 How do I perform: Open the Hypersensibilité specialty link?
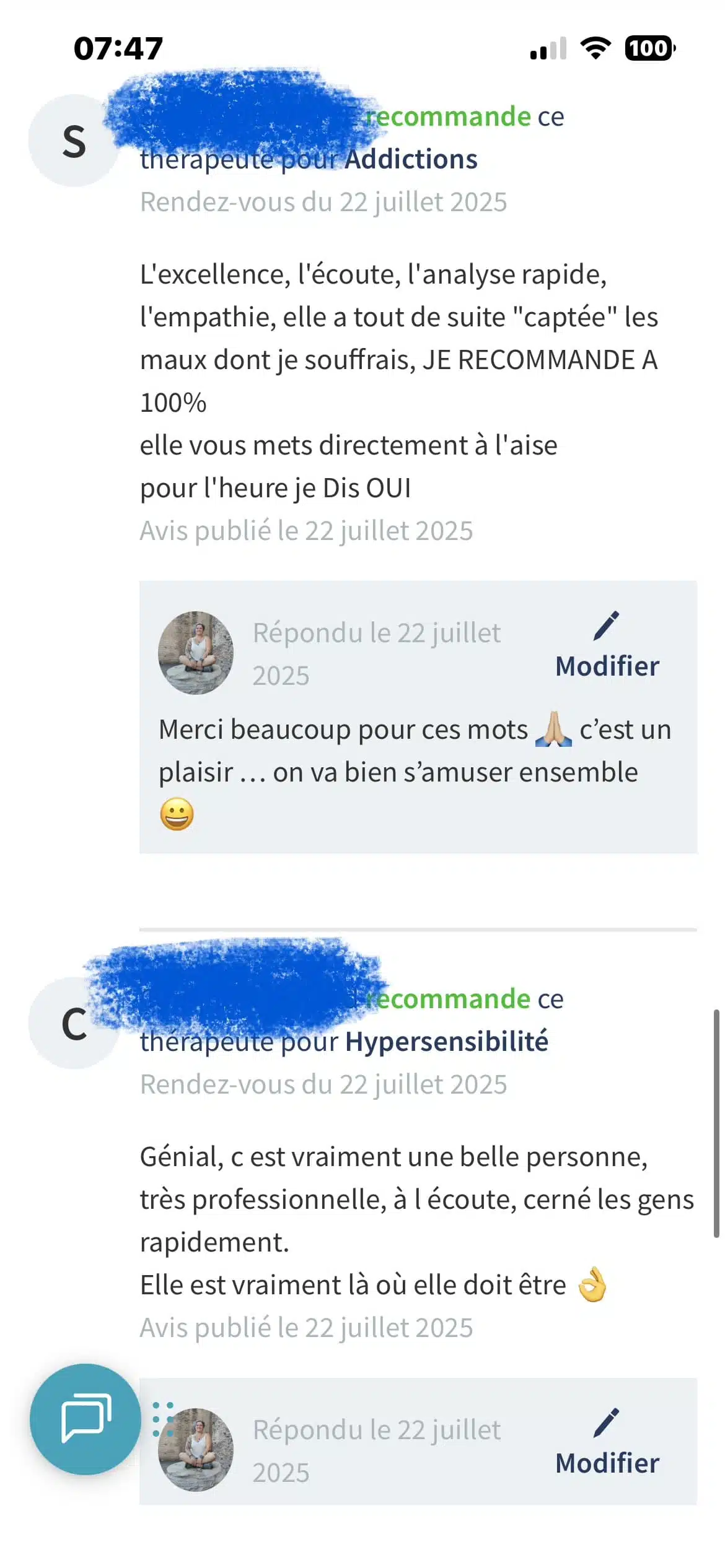coord(446,1042)
